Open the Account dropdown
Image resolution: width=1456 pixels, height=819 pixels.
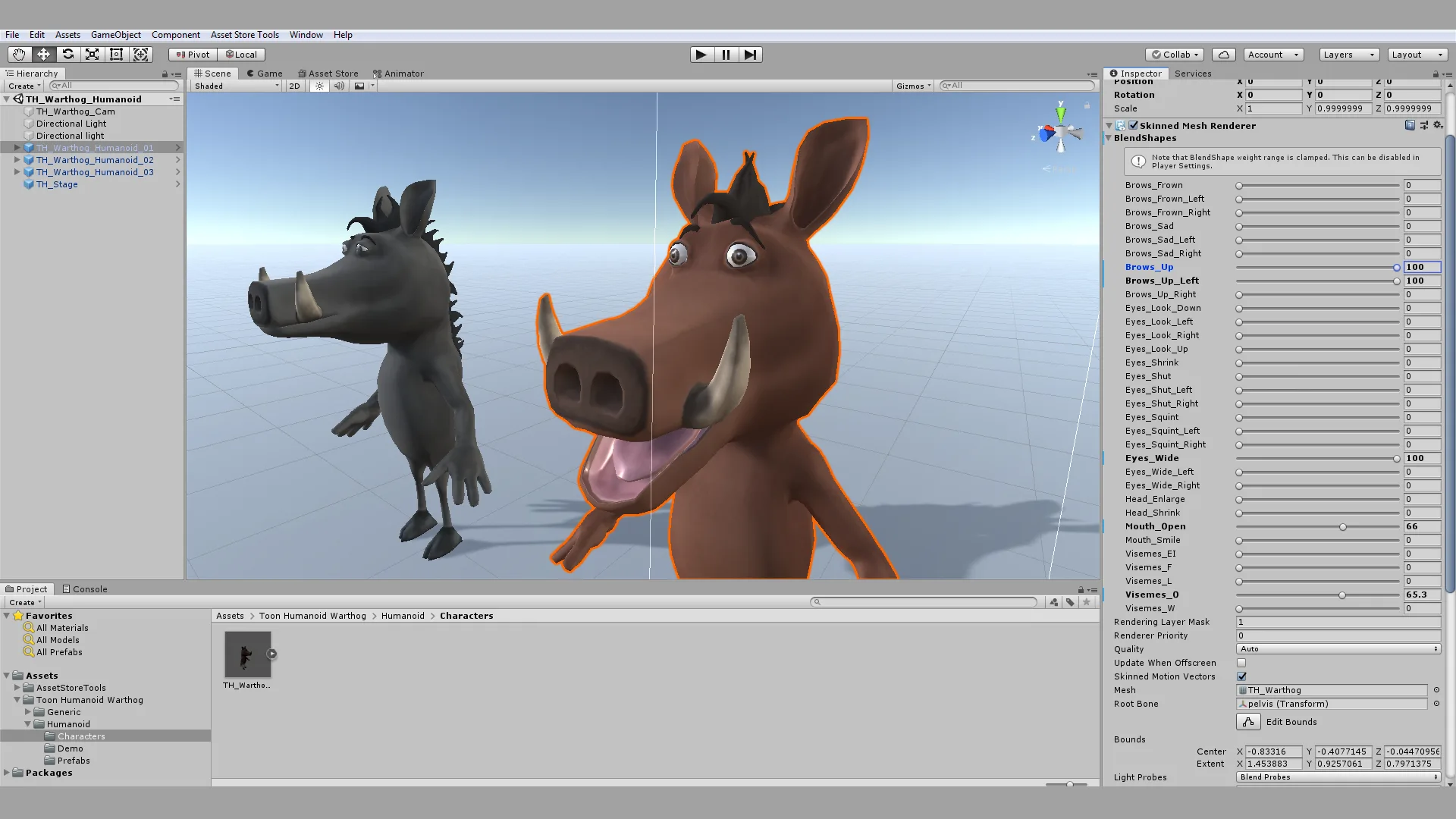[x=1273, y=55]
